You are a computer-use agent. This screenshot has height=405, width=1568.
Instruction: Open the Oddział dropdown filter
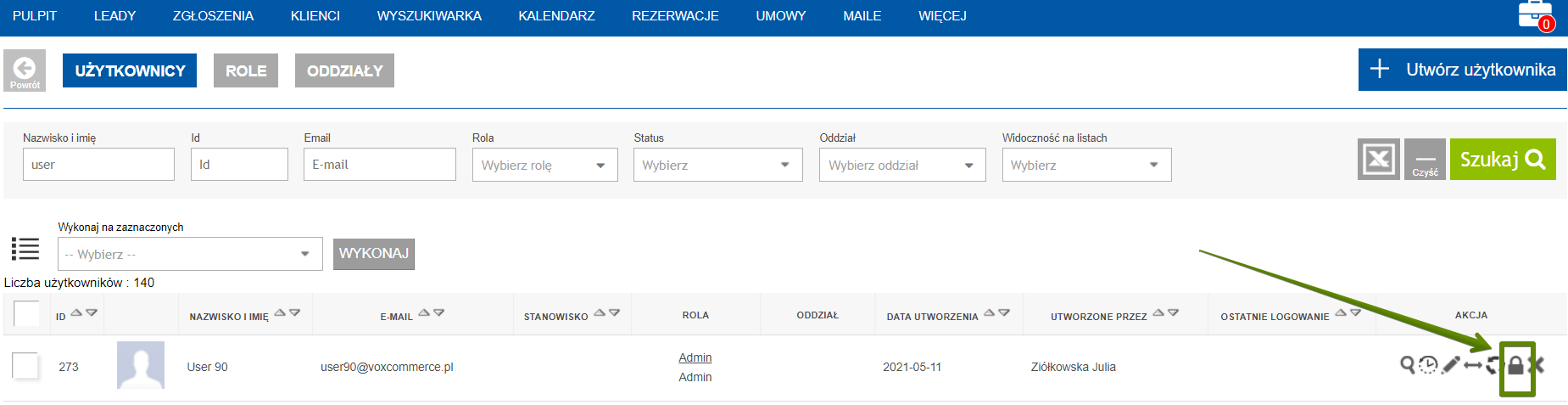tap(902, 165)
